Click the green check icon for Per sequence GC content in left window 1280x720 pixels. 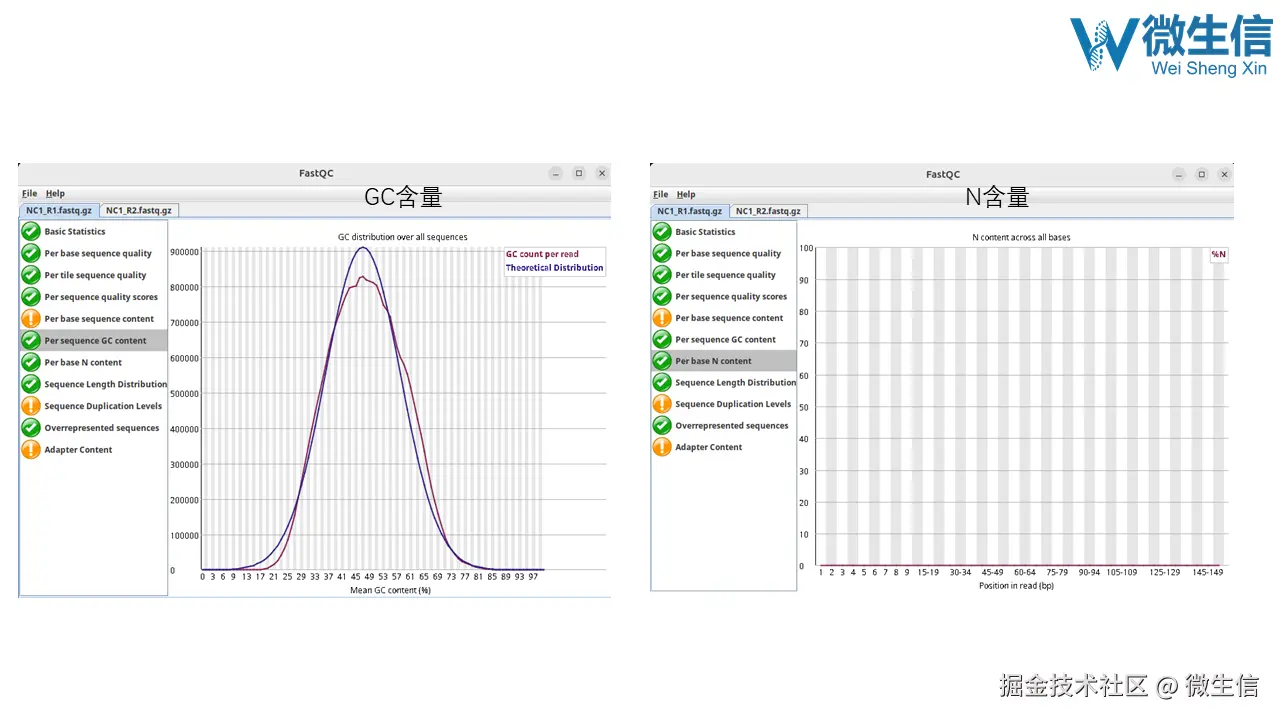click(31, 341)
